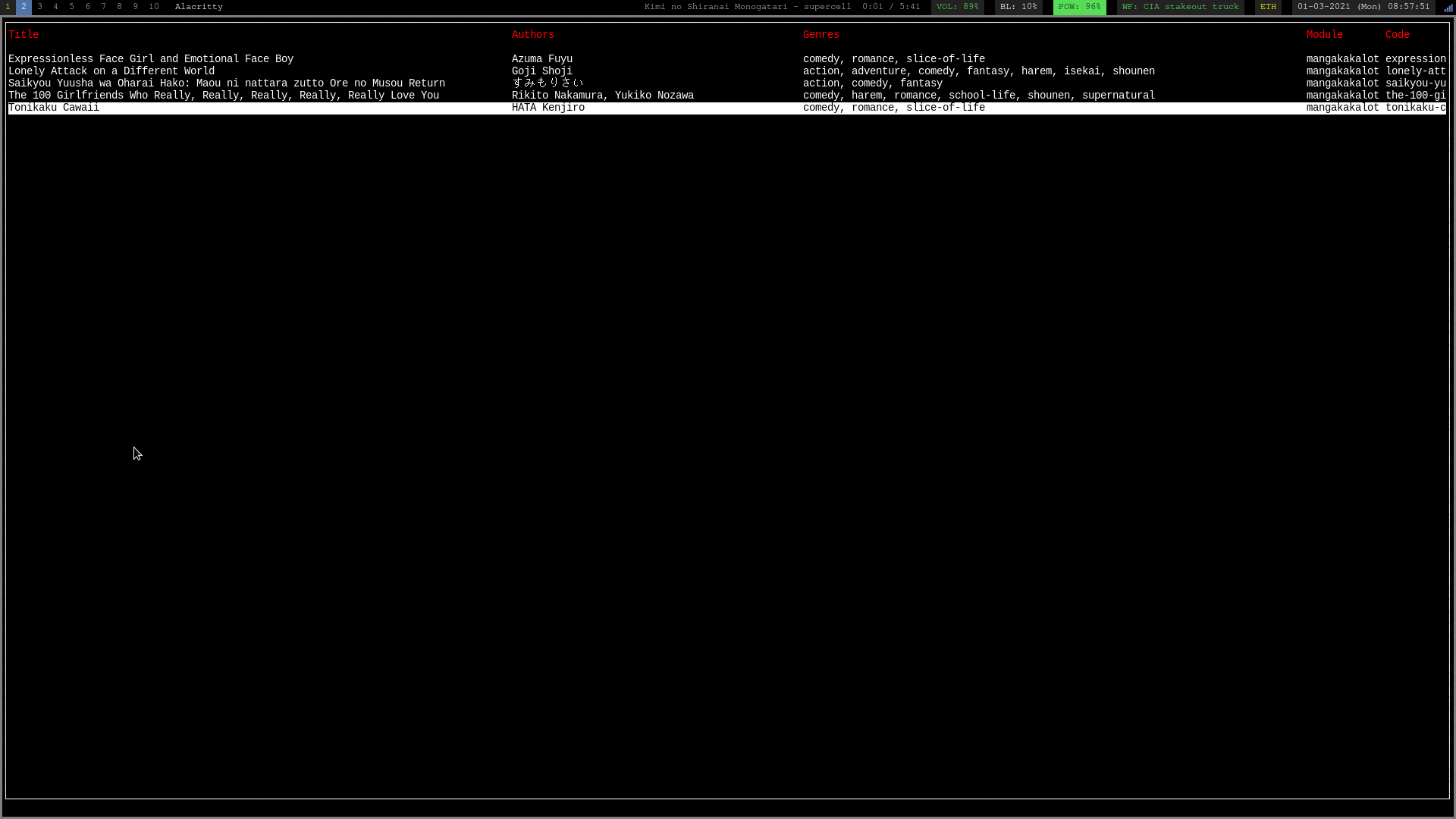This screenshot has width=1456, height=819.
Task: Select Lonely Attack on a Different World row
Action: click(111, 71)
